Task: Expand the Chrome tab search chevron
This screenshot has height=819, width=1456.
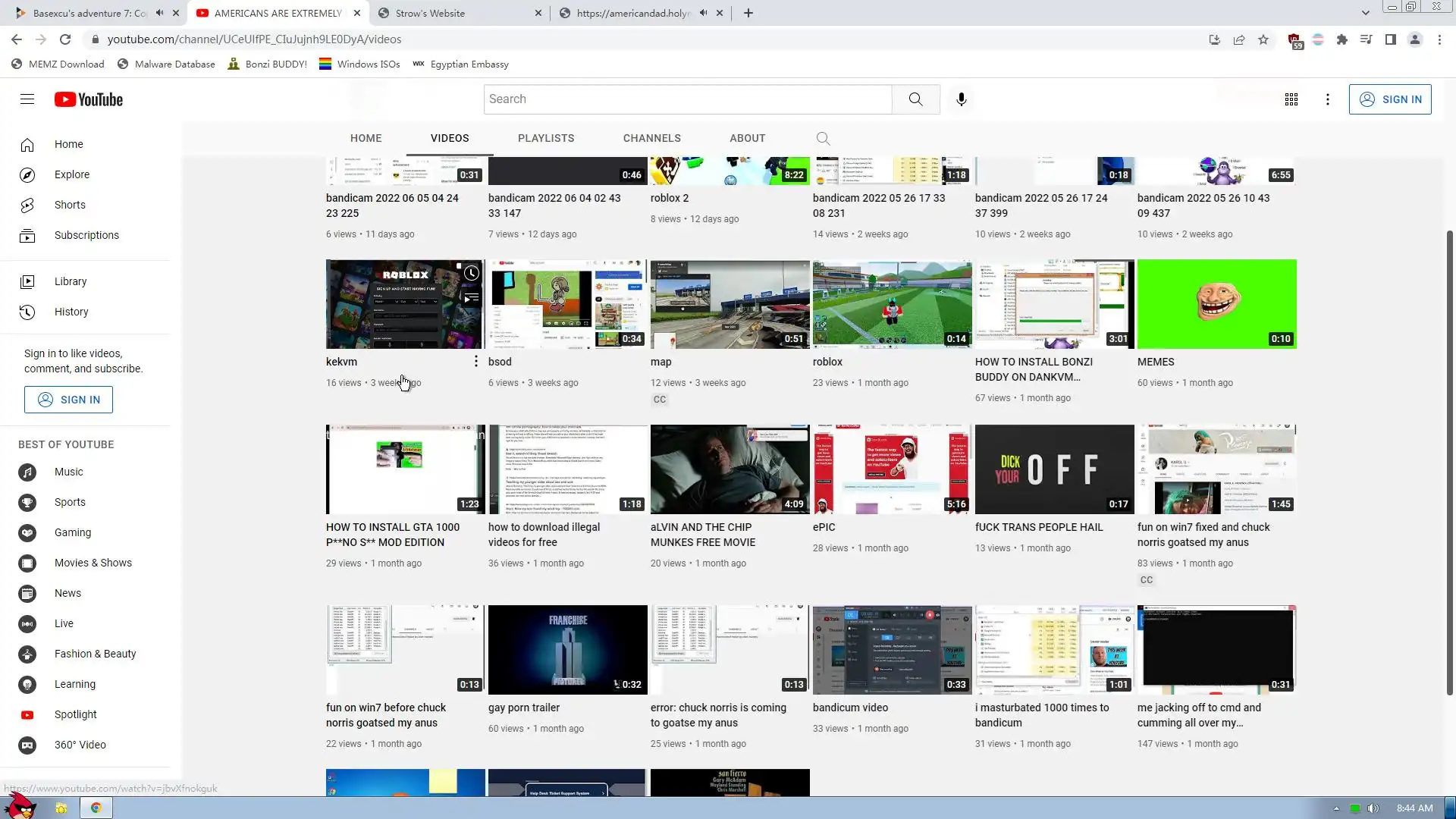Action: click(x=1365, y=13)
